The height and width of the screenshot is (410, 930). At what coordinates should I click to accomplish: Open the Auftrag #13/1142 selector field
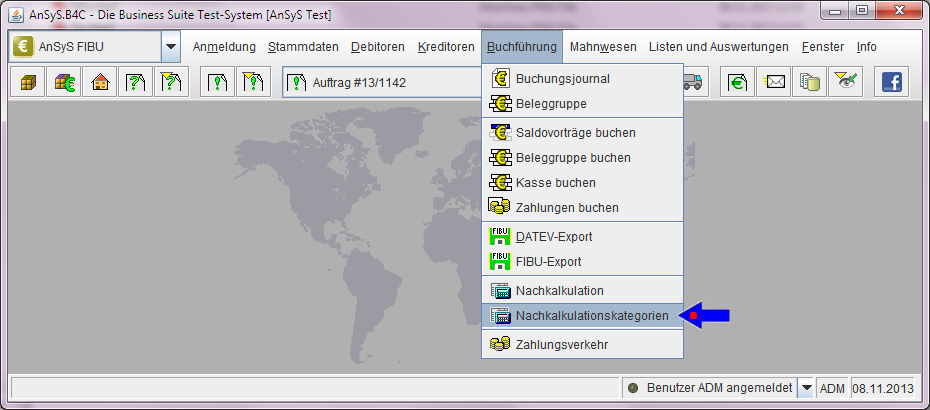(x=380, y=83)
